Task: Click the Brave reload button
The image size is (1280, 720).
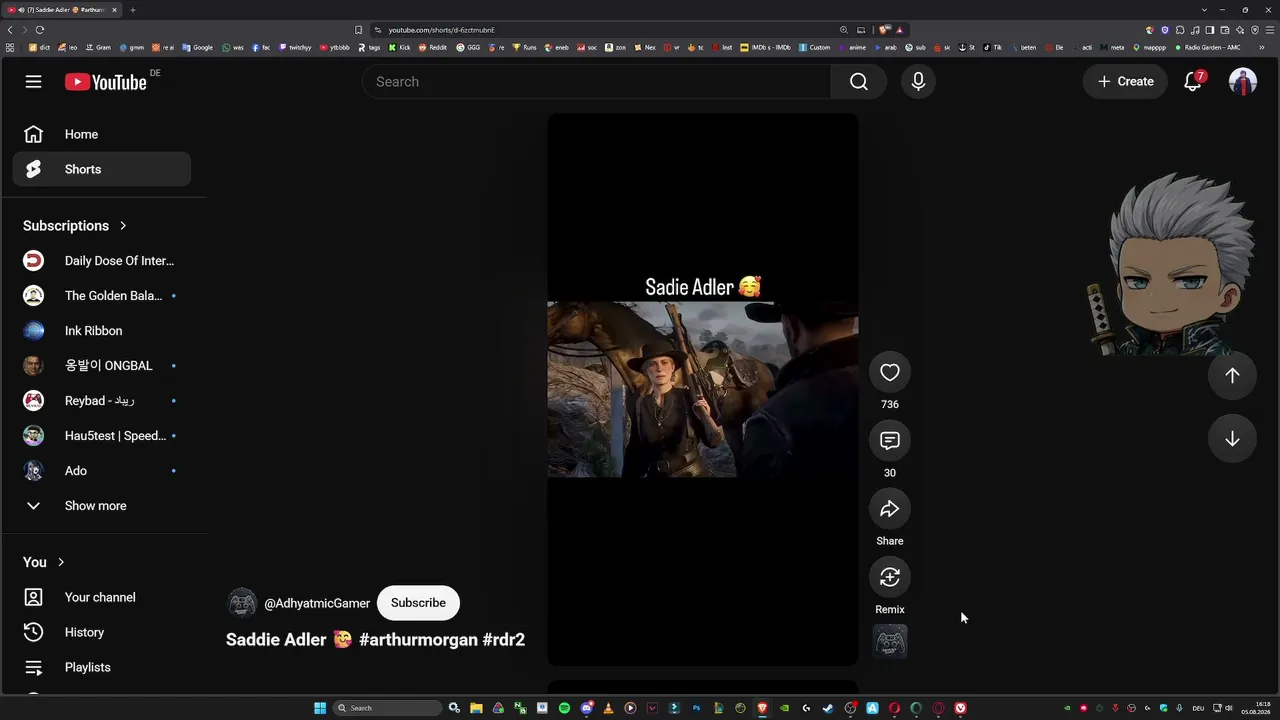Action: coord(40,30)
